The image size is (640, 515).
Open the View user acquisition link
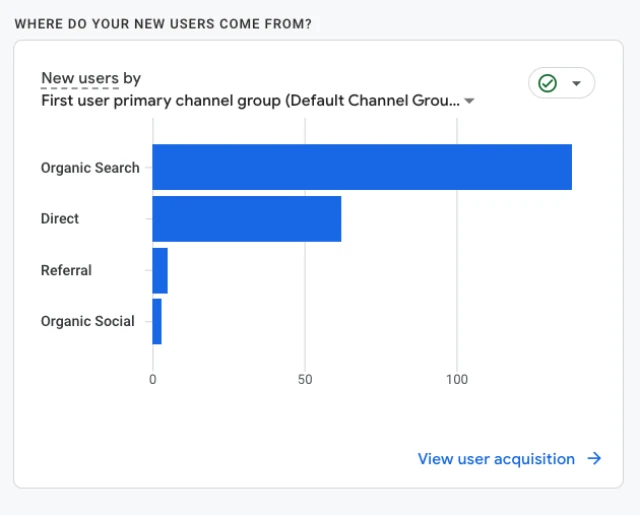coord(496,459)
